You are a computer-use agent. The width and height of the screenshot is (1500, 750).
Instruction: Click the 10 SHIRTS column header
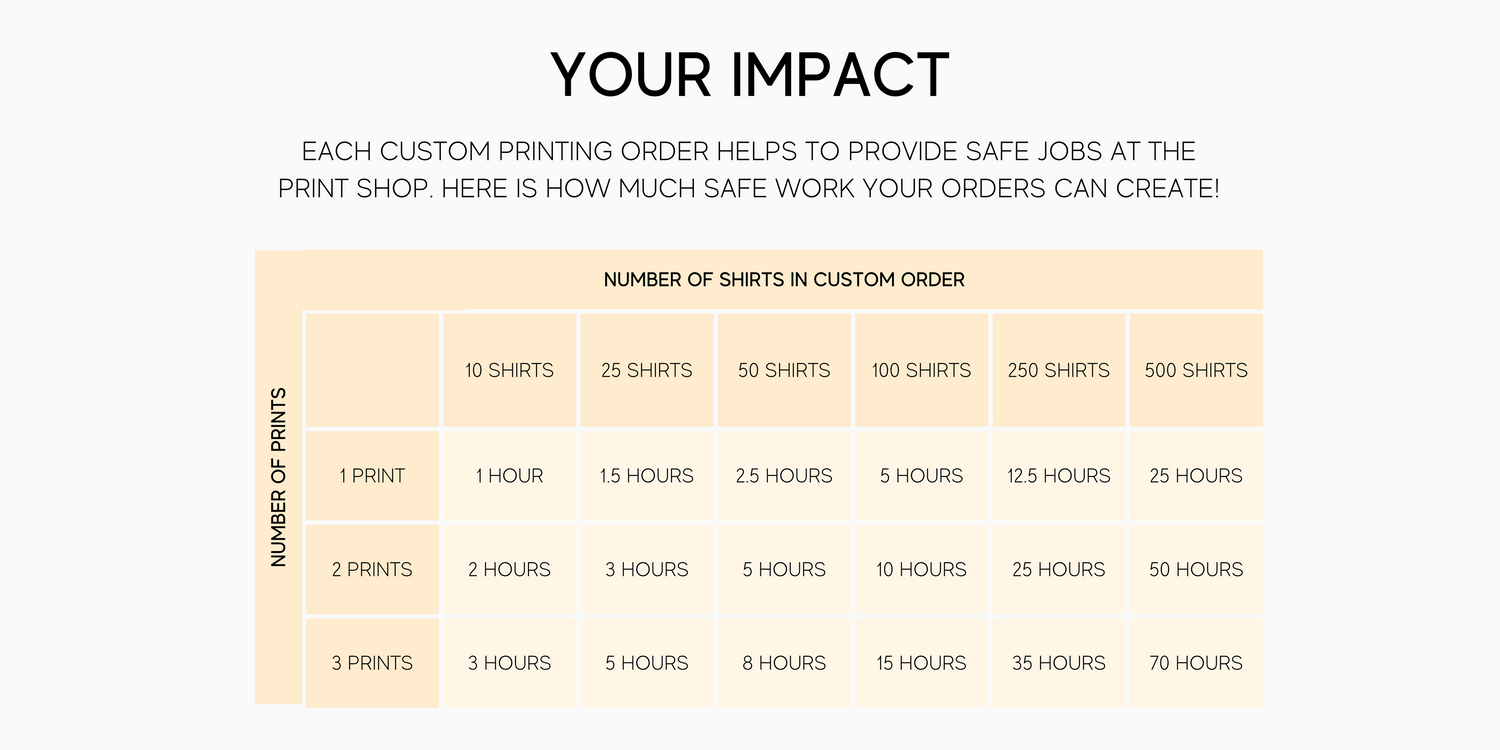click(x=509, y=370)
